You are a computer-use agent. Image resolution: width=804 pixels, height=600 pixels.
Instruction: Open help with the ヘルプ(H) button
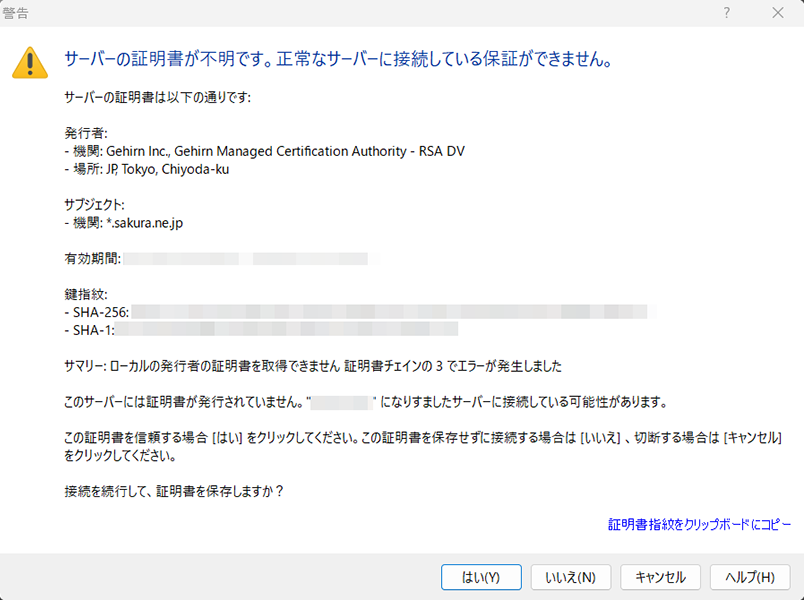coord(751,577)
